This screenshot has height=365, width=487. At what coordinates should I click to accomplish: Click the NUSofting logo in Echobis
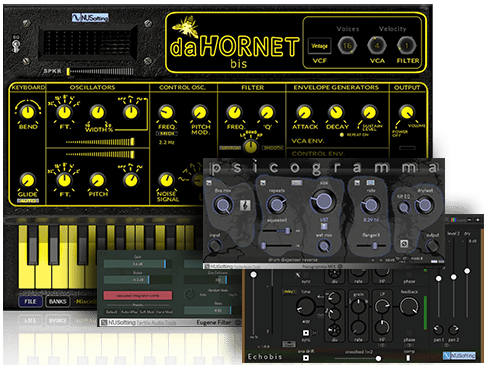[459, 356]
